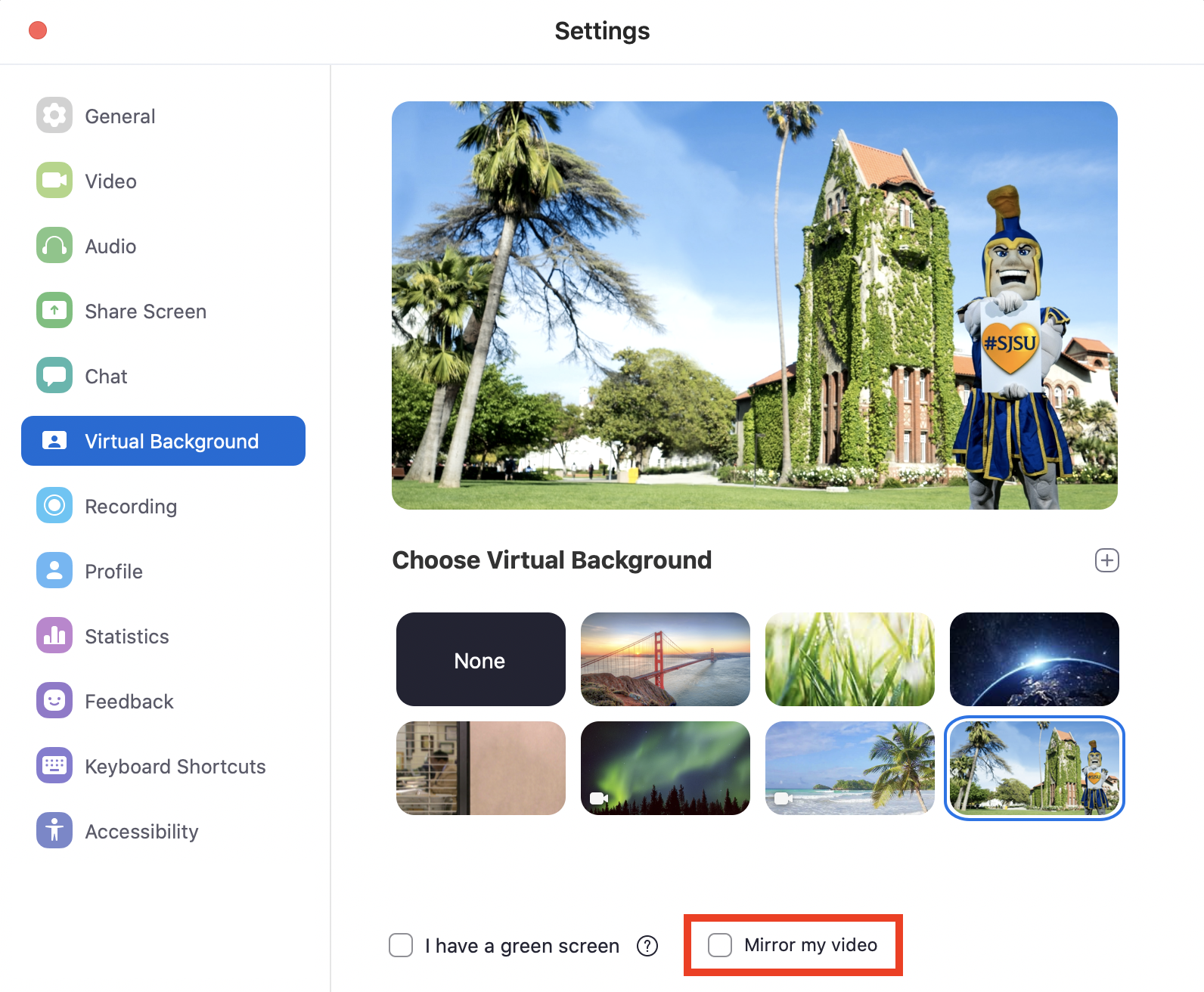Close the Settings window
This screenshot has height=992, width=1204.
point(38,30)
